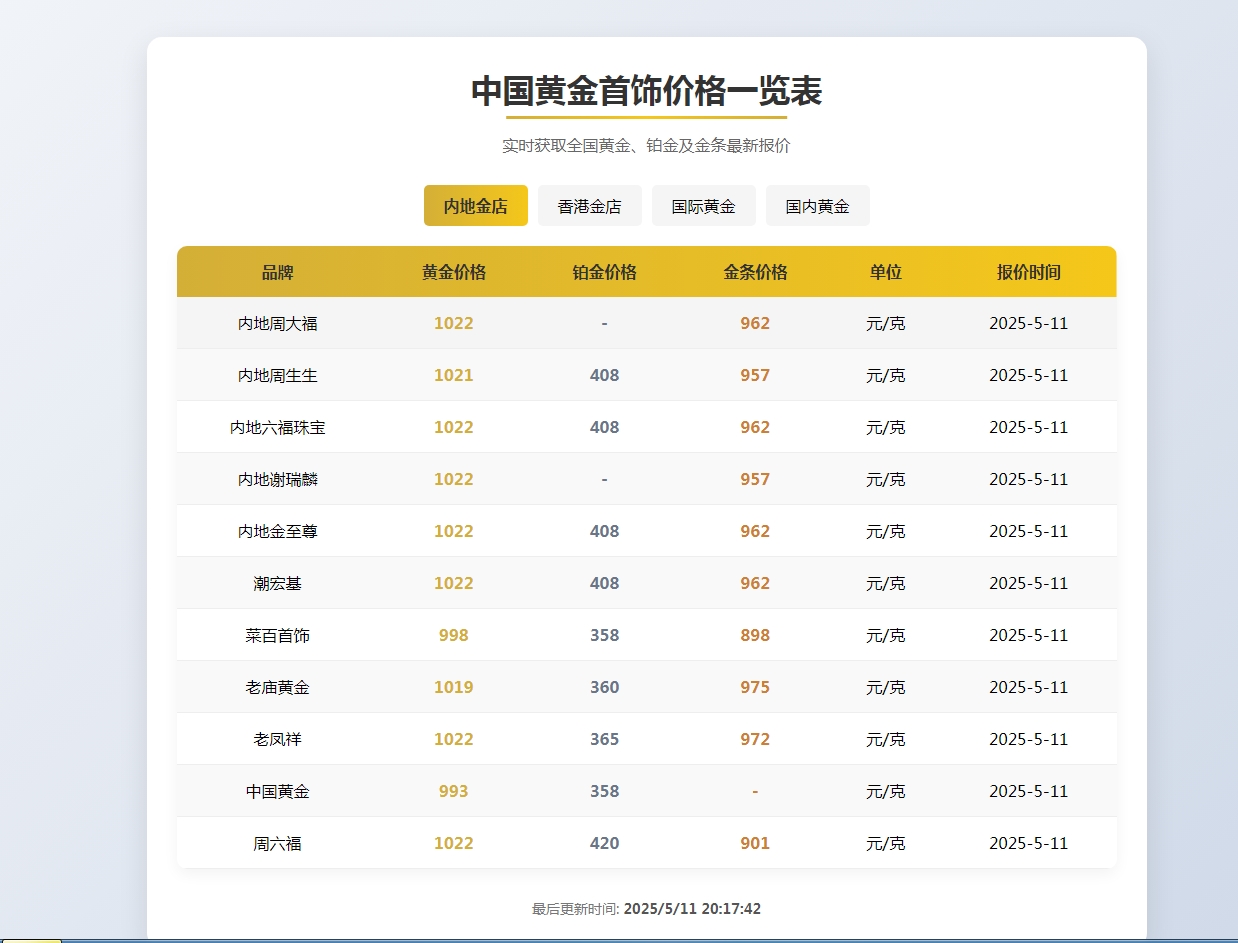Select the 内地谢瑞麟 brand cell
This screenshot has width=1238, height=943.
[x=278, y=480]
